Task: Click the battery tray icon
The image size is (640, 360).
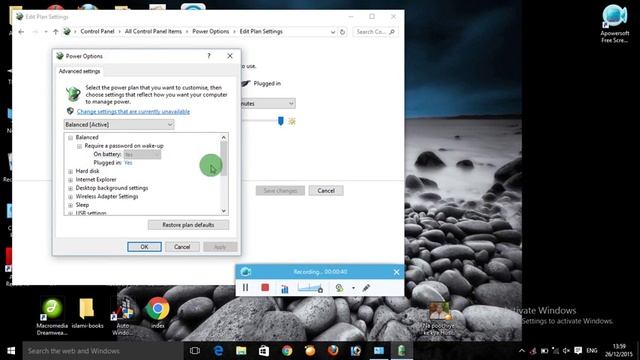Action: coord(544,351)
